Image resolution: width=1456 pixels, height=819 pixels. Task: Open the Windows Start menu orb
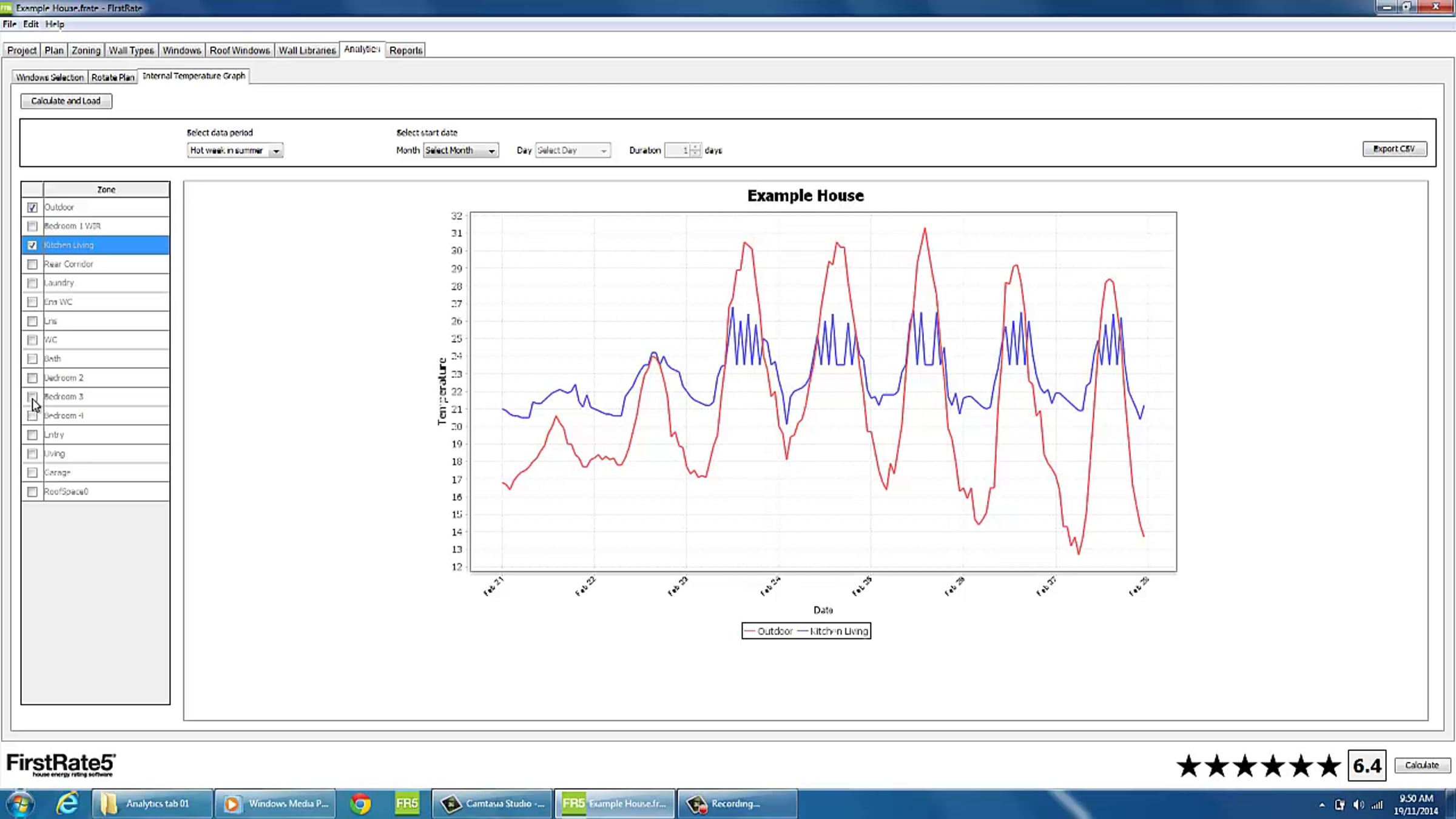20,804
